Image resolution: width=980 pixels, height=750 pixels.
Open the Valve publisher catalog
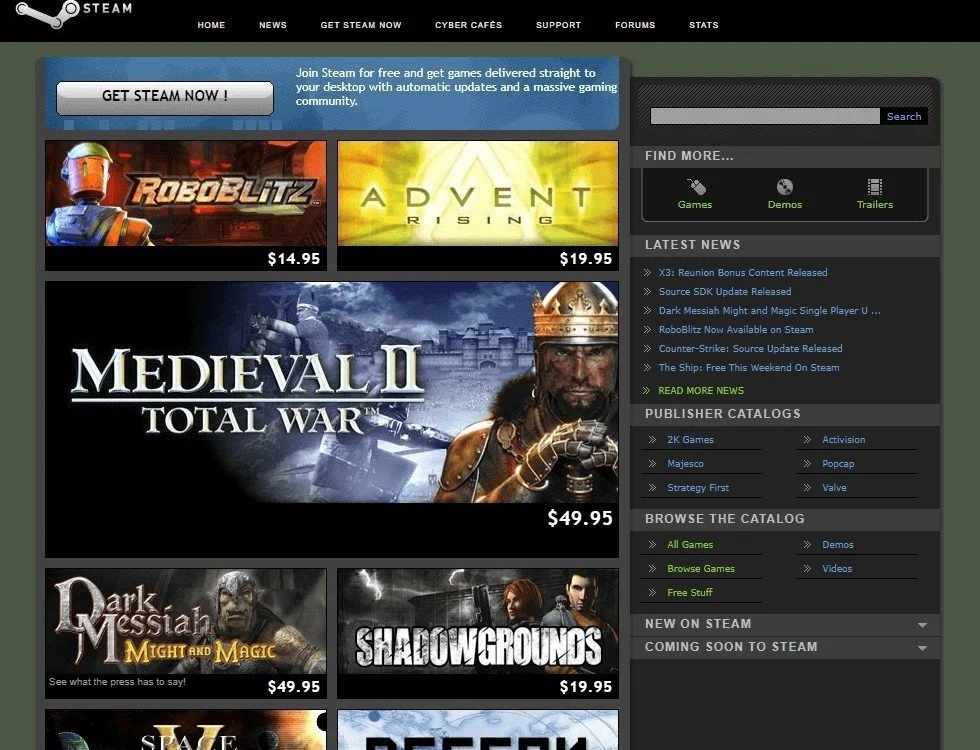click(x=834, y=488)
